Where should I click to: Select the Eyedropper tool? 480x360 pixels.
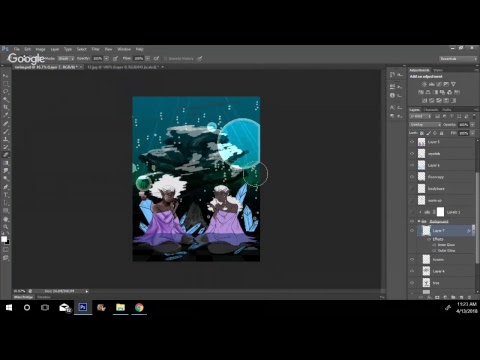(6, 115)
